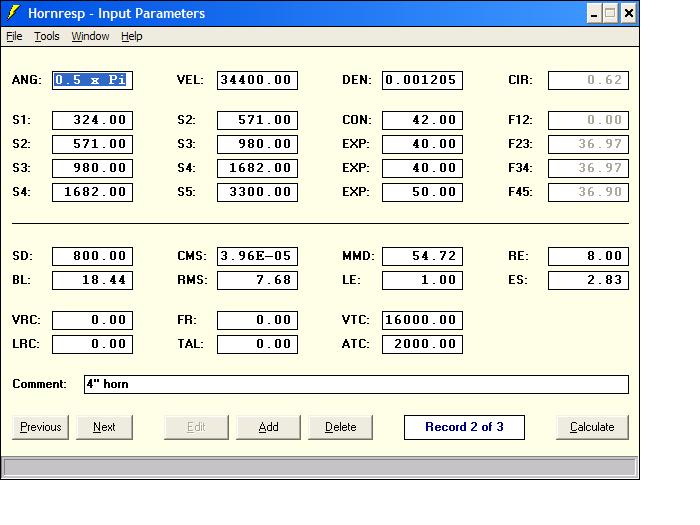Open the Window menu
700x525 pixels.
tap(90, 36)
